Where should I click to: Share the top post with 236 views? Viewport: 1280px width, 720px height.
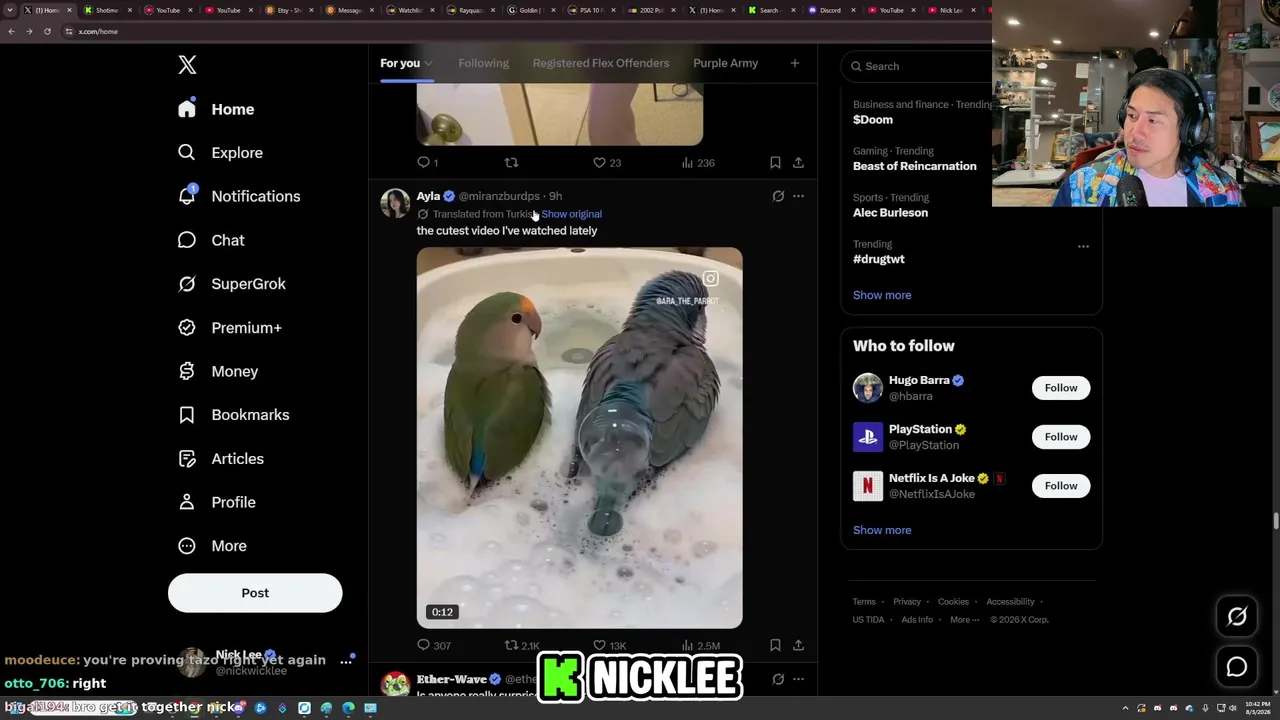coord(798,162)
